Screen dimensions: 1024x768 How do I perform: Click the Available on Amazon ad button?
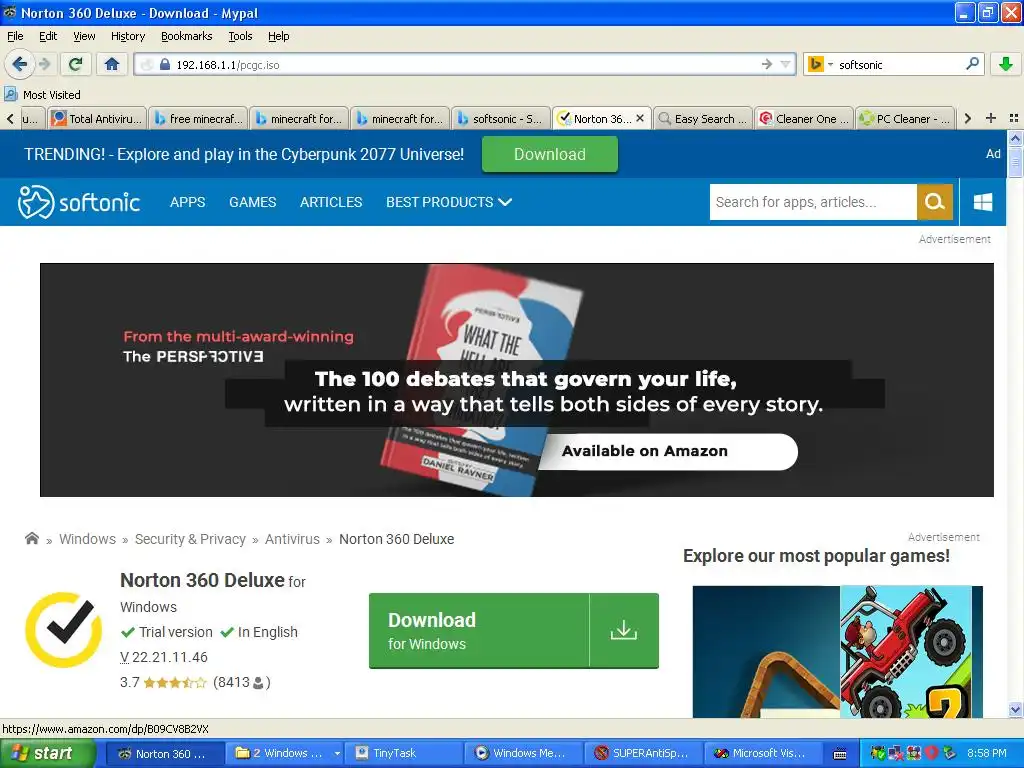tap(667, 451)
